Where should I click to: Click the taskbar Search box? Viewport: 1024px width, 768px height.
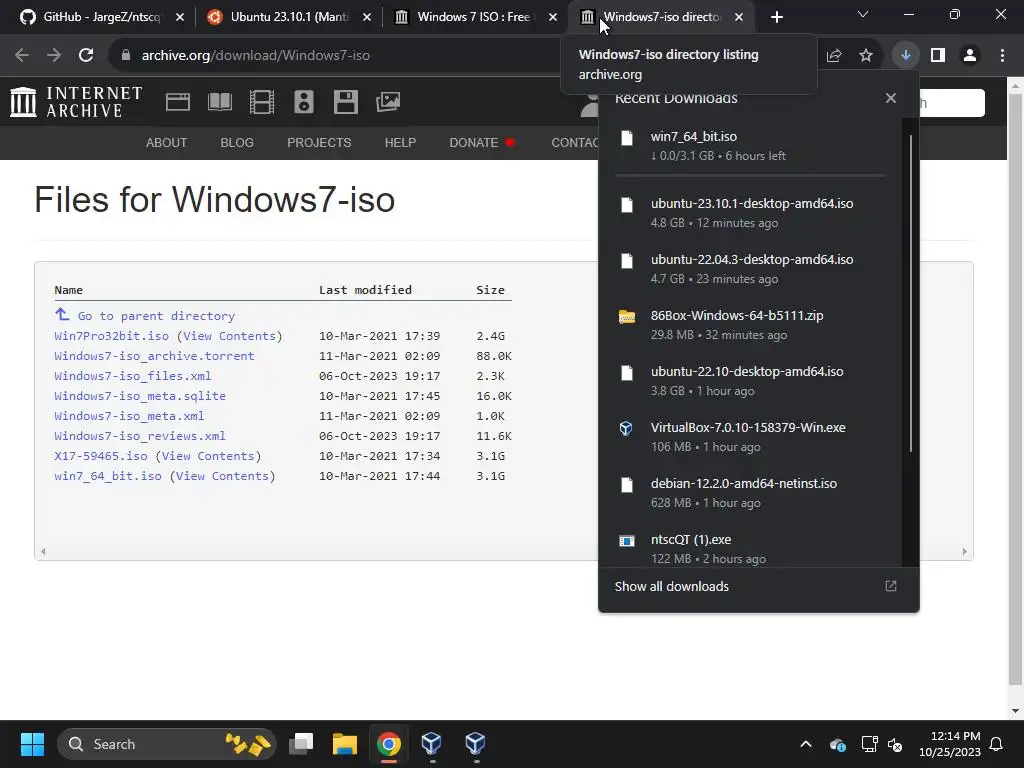pos(167,744)
